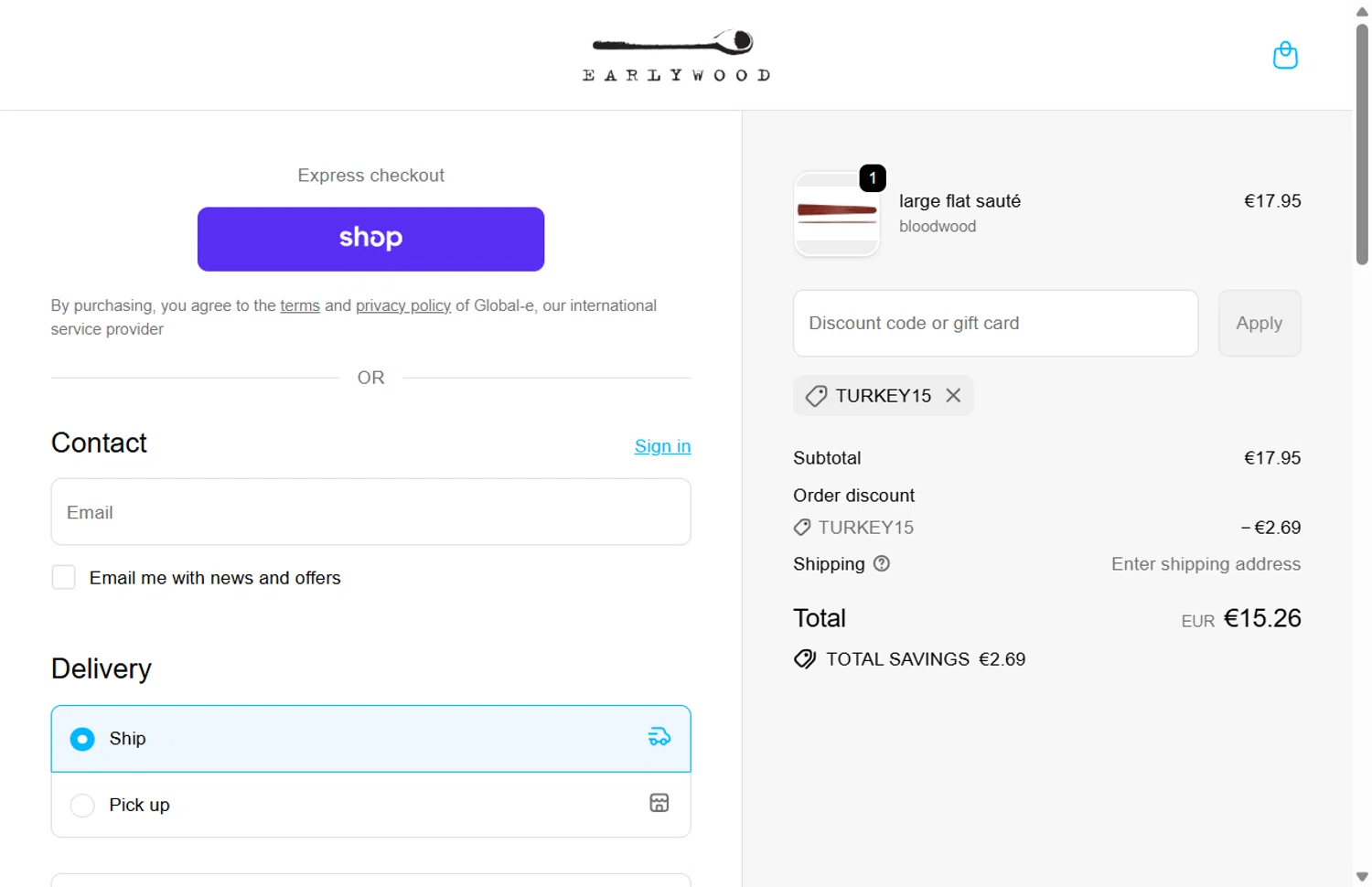Image resolution: width=1372 pixels, height=887 pixels.
Task: Click the tag icon in TURKEY15 chip
Action: (x=816, y=395)
